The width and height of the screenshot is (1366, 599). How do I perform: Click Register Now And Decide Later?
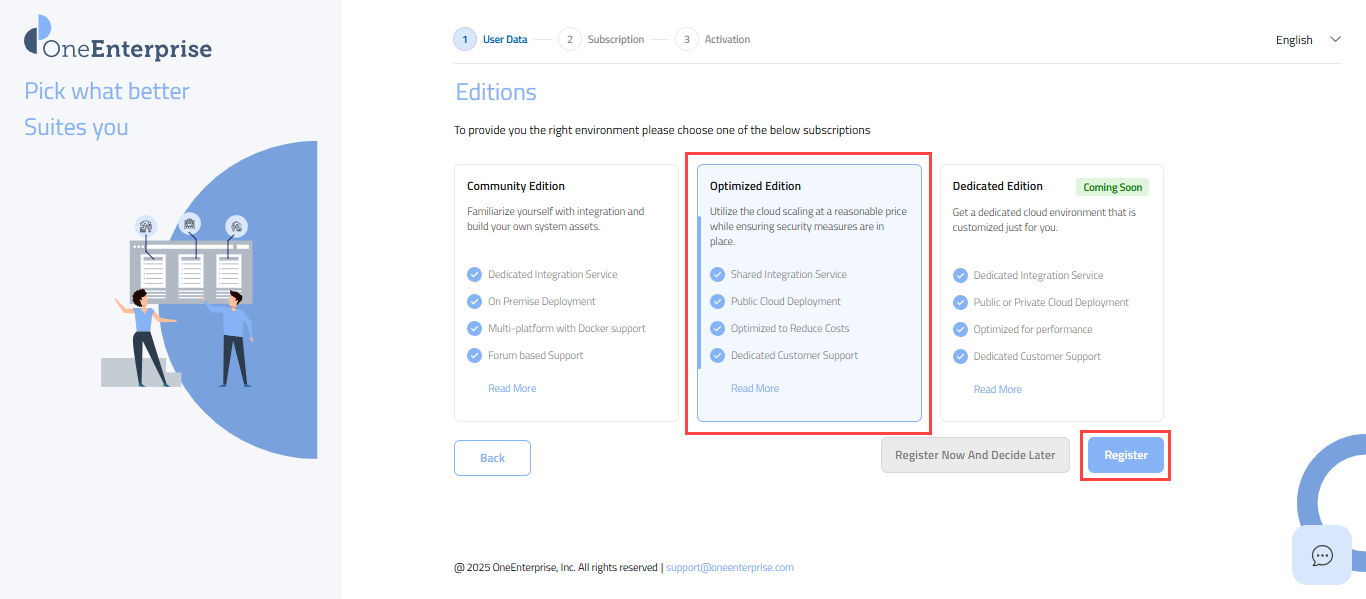click(975, 455)
